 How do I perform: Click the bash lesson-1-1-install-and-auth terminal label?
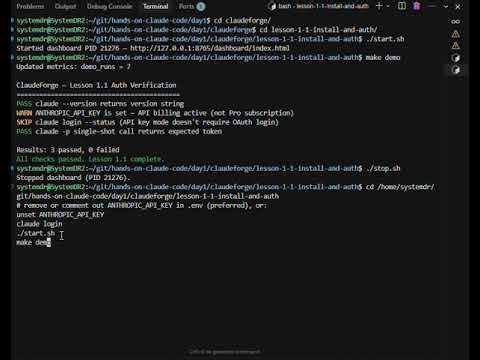pos(324,6)
